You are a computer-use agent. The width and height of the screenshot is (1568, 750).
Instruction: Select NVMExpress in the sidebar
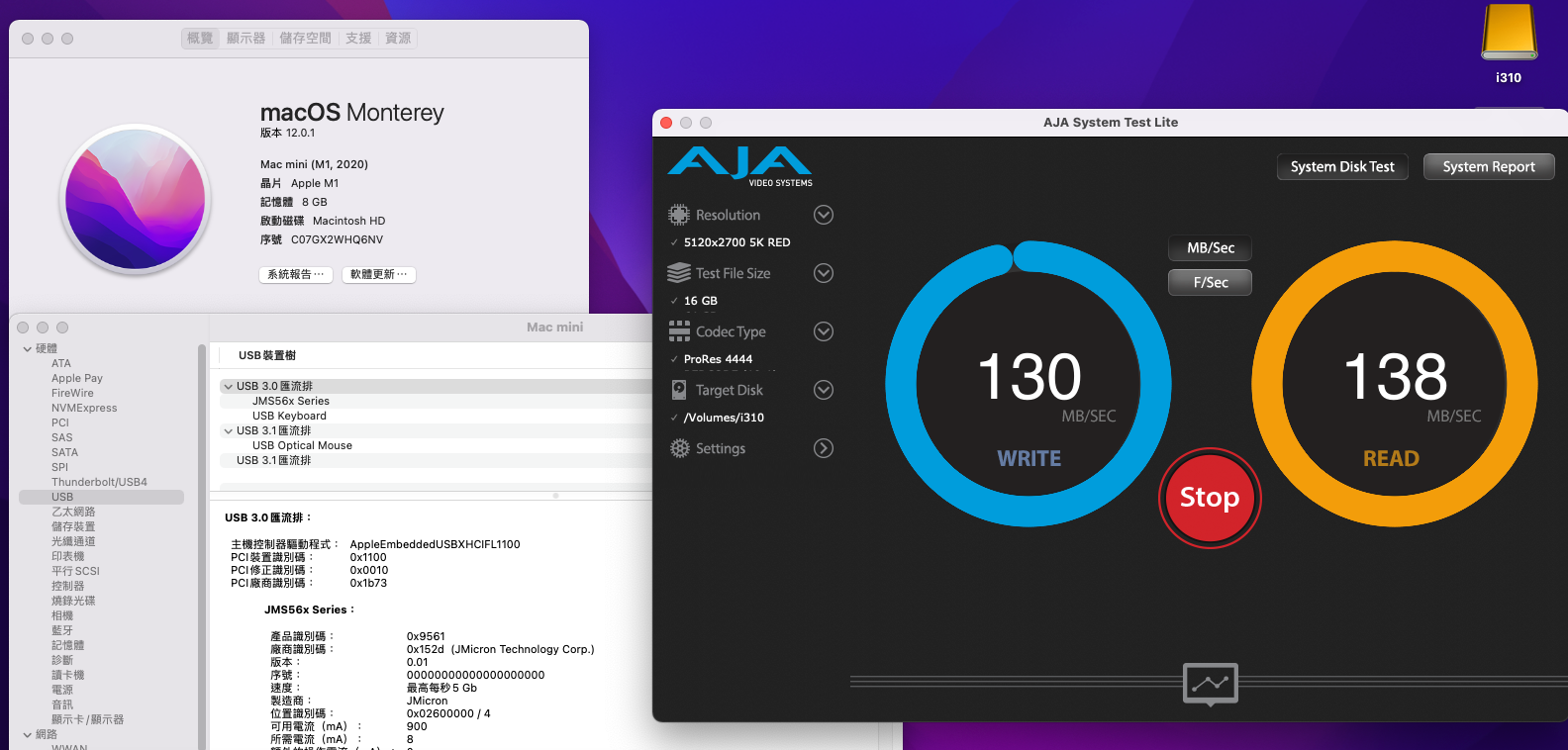(84, 408)
